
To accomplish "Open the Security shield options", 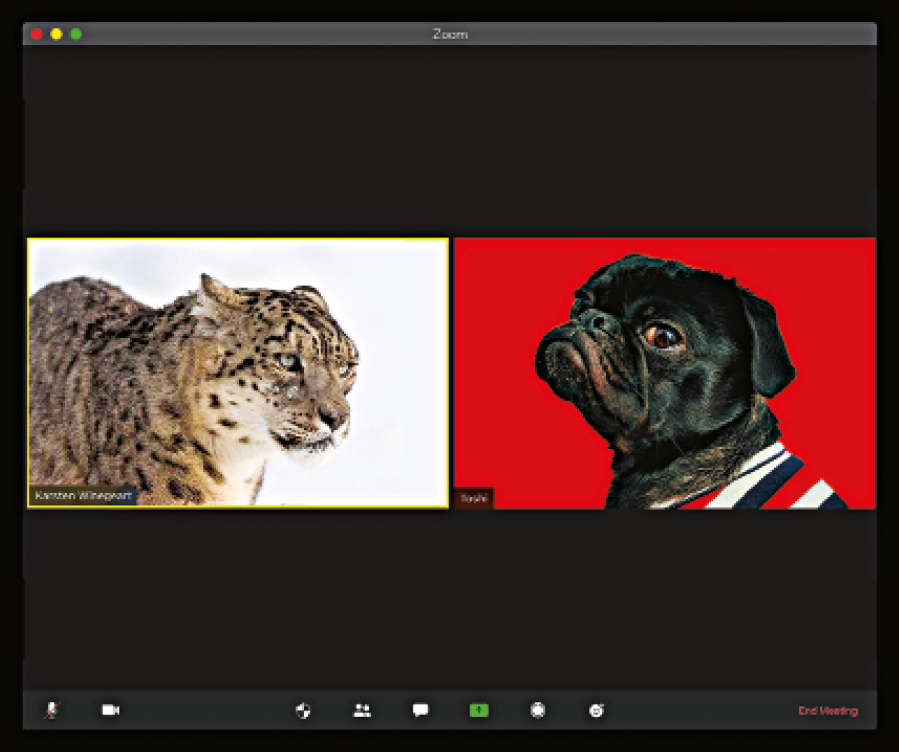I will 303,710.
